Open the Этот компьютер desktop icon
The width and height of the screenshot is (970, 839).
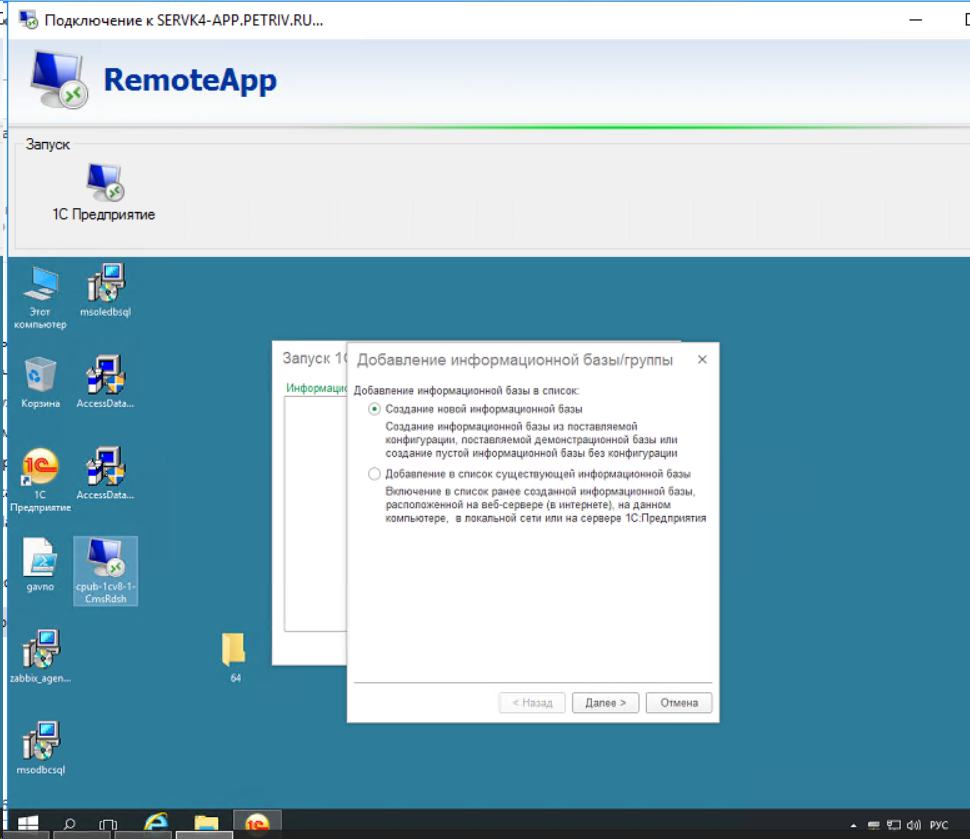(x=41, y=297)
